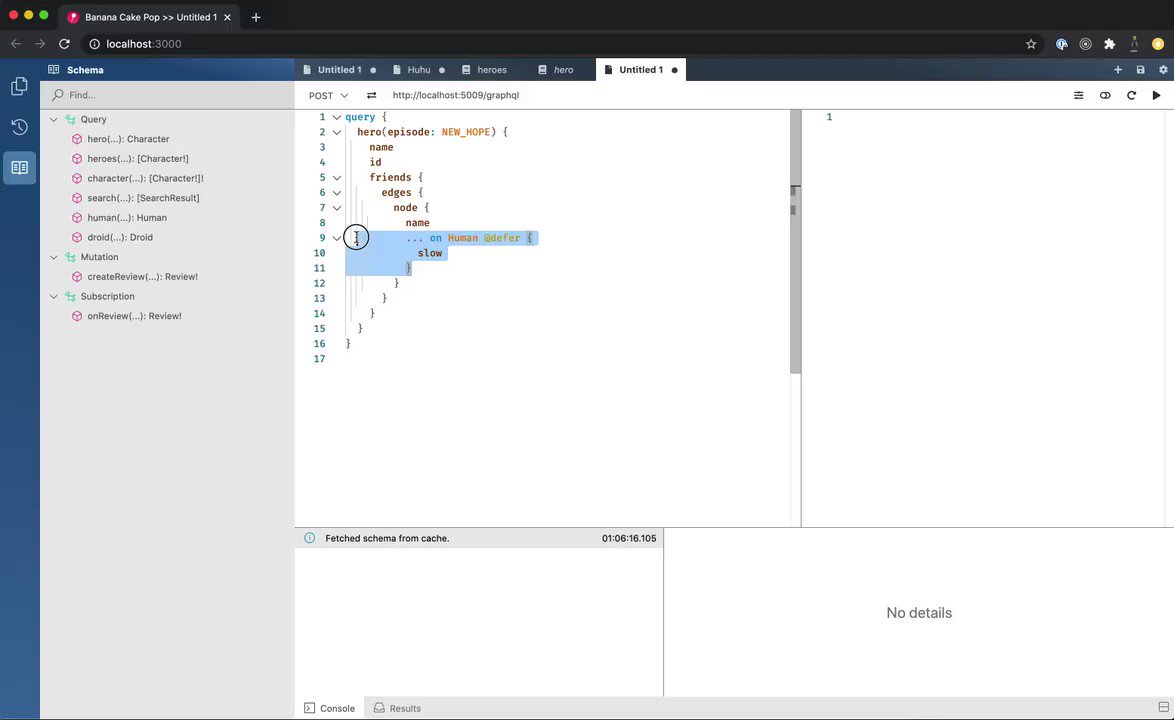Open the Results bottom tab
The image size is (1174, 720).
(398, 708)
